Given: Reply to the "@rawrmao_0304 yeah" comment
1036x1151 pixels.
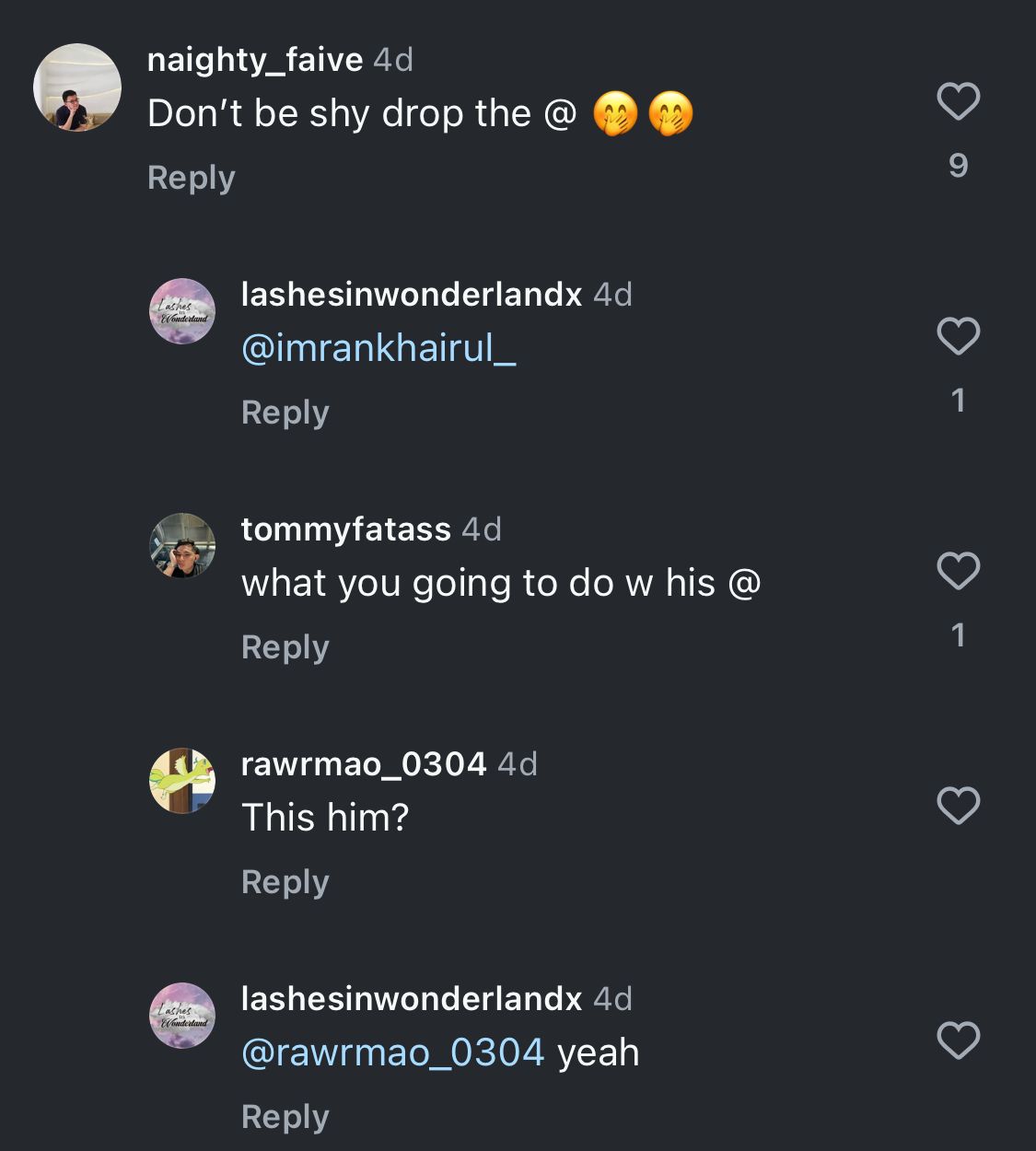Looking at the screenshot, I should tap(285, 1117).
